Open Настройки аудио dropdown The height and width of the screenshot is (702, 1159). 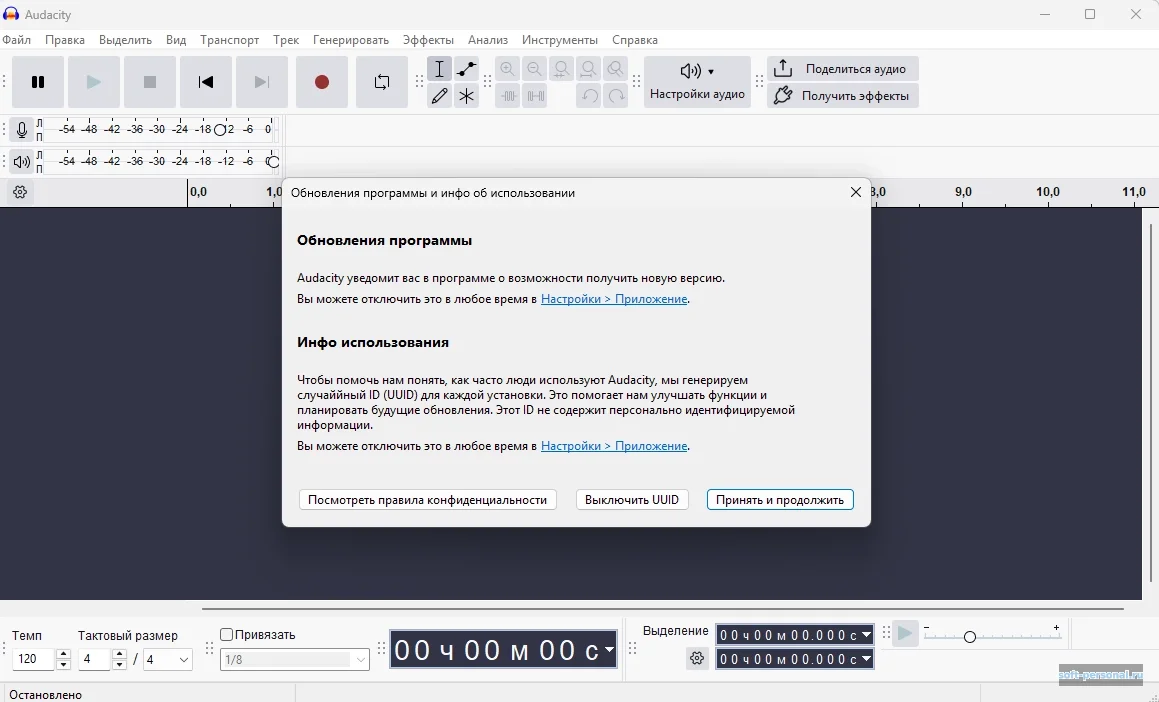[697, 82]
